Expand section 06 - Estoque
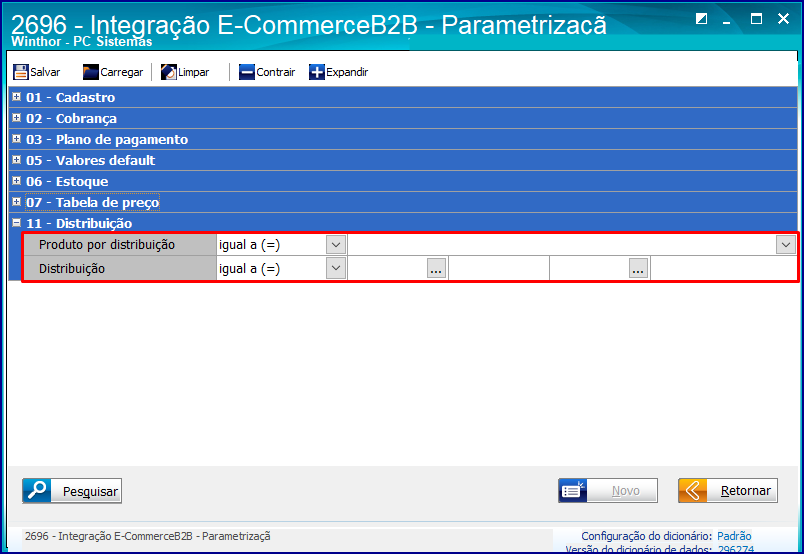Screen dimensions: 804x554 (x=16, y=181)
